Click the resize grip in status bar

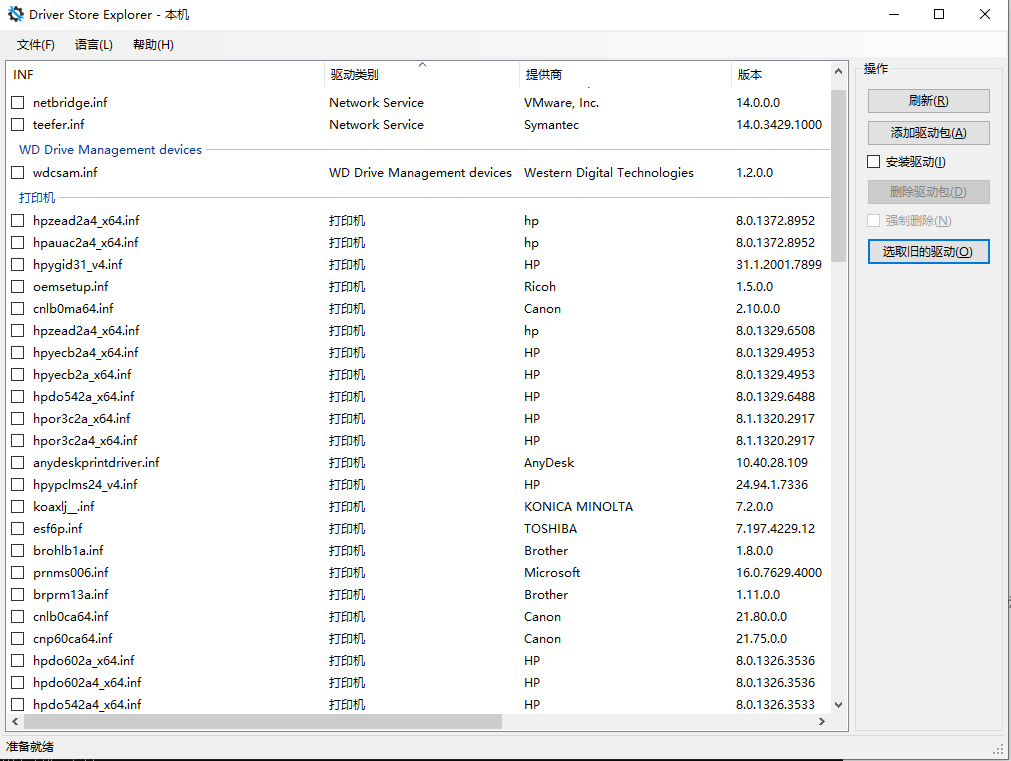click(x=1001, y=751)
